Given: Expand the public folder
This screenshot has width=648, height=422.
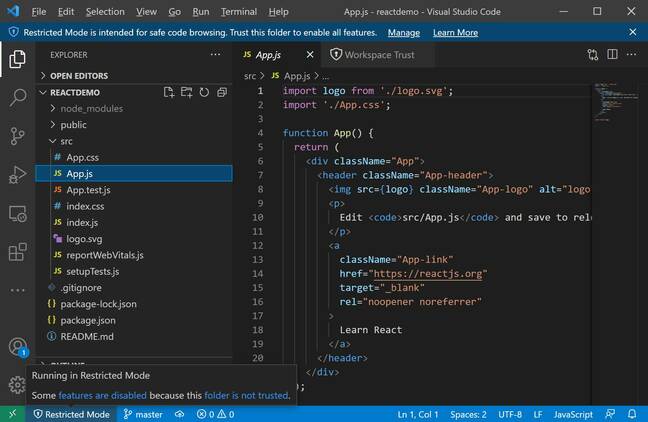Looking at the screenshot, I should click(x=134, y=125).
